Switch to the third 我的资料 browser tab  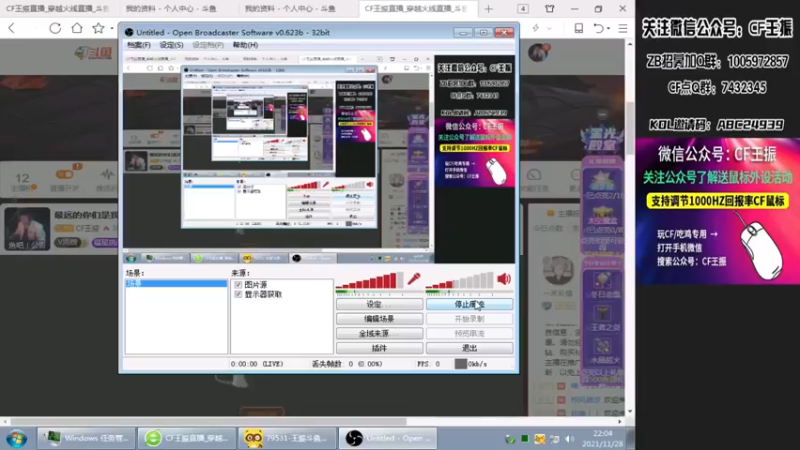point(290,9)
